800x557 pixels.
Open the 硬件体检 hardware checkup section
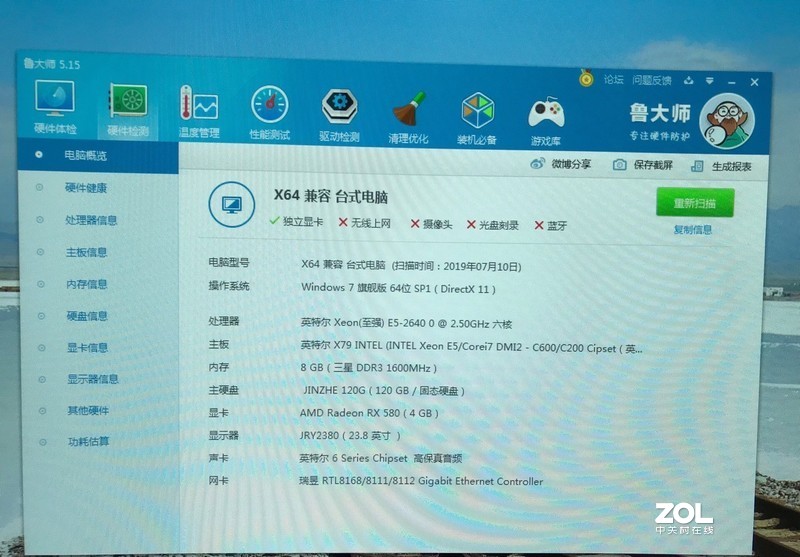coord(55,108)
